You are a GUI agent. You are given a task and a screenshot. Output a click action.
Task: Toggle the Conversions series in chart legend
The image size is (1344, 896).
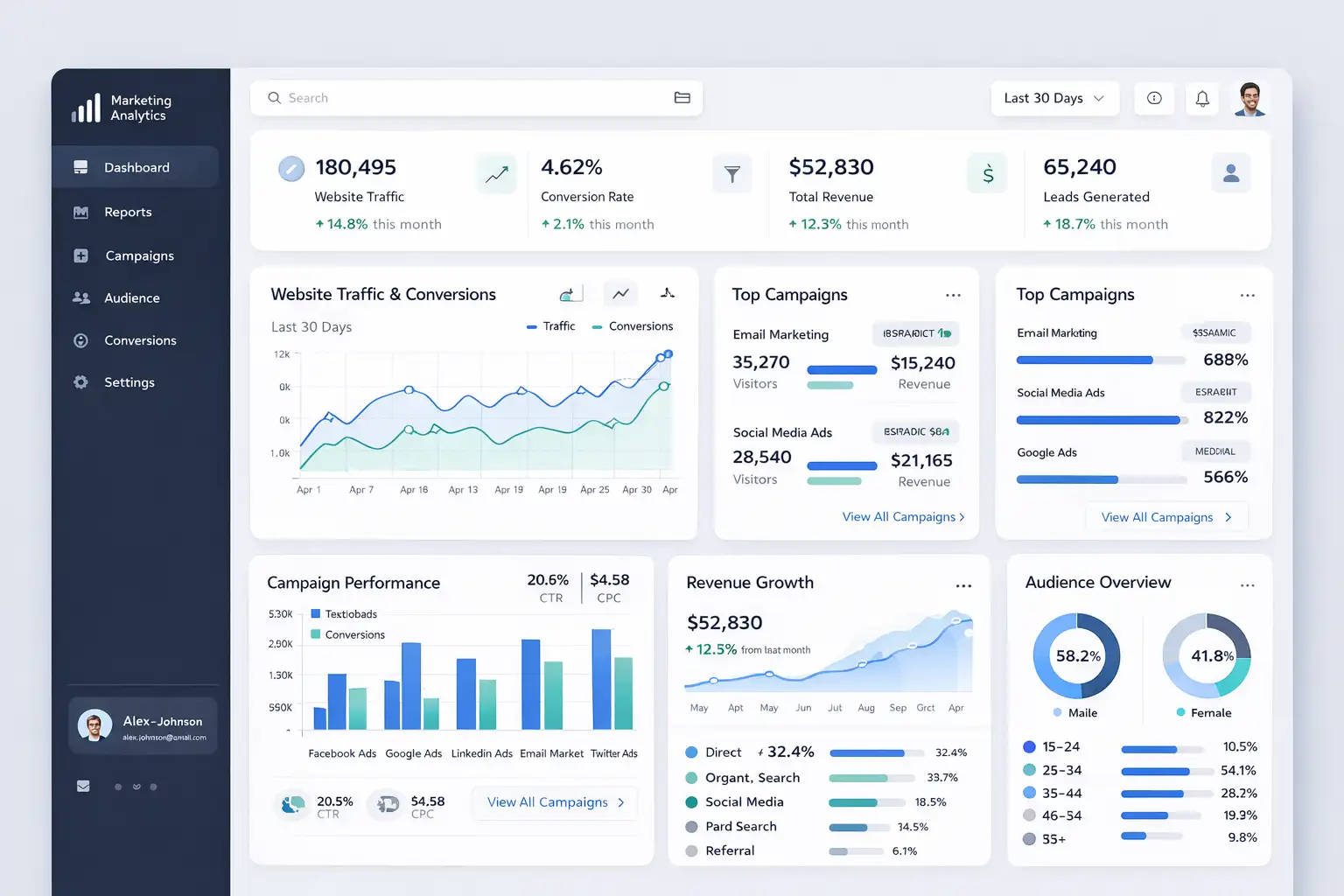633,326
